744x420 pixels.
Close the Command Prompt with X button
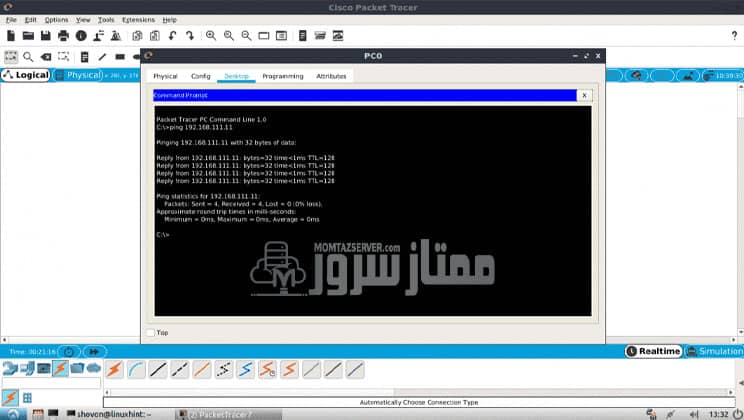(x=584, y=95)
